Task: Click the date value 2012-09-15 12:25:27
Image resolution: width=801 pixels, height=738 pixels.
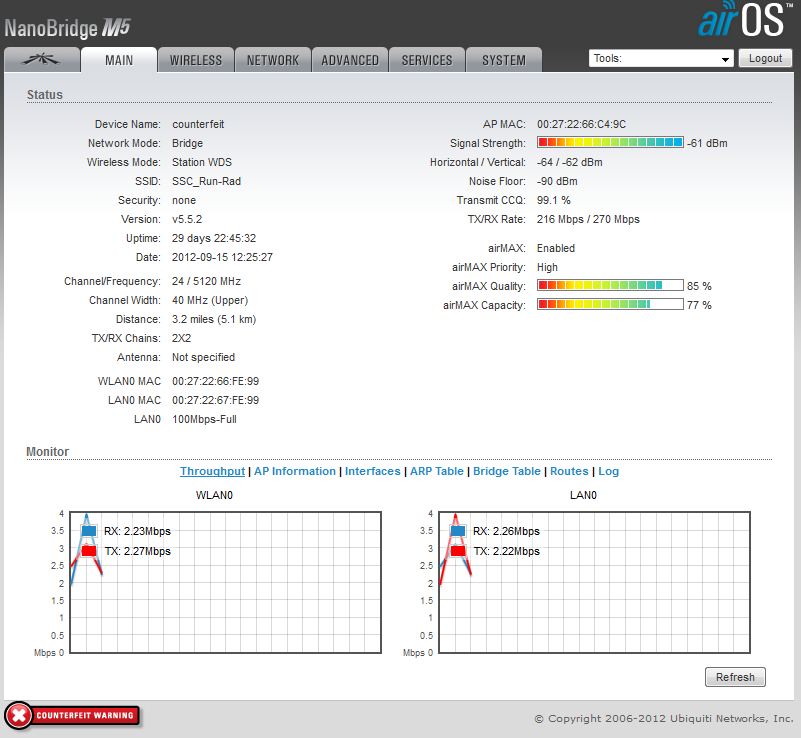Action: click(x=222, y=257)
